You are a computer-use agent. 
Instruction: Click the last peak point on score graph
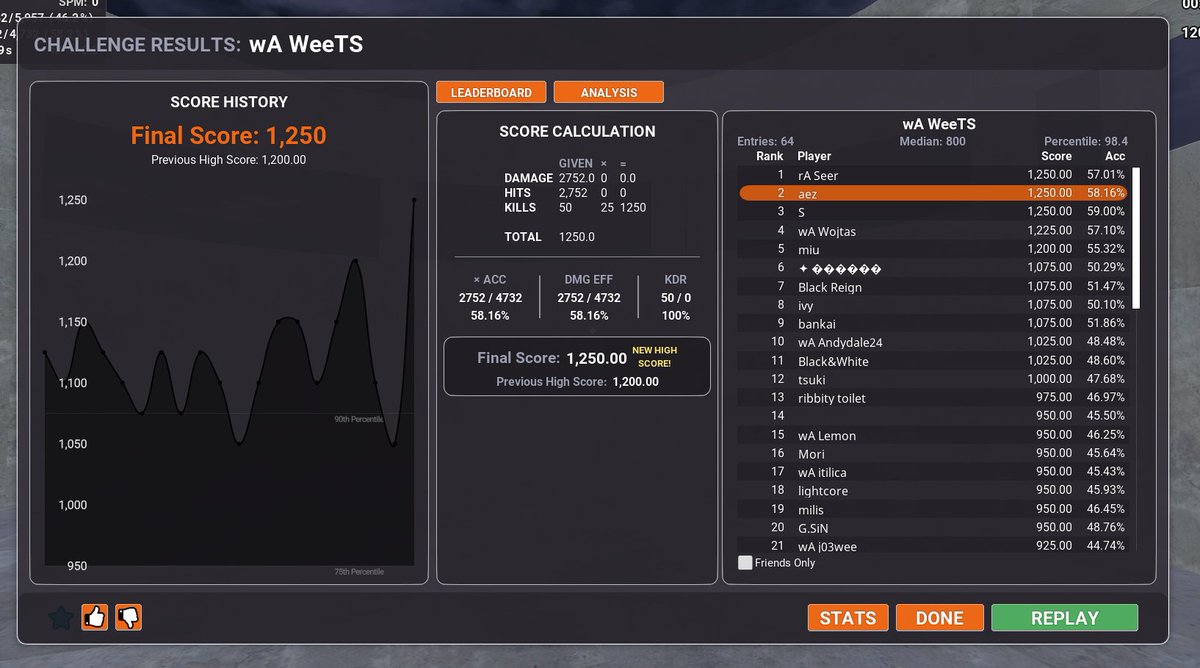point(414,200)
